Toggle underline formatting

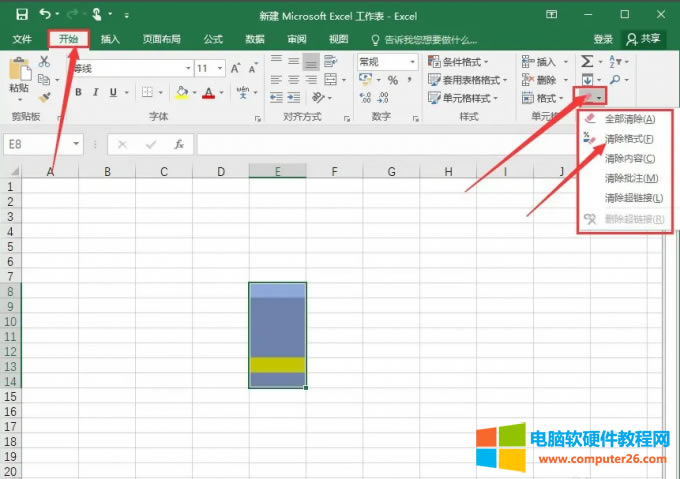tap(113, 93)
